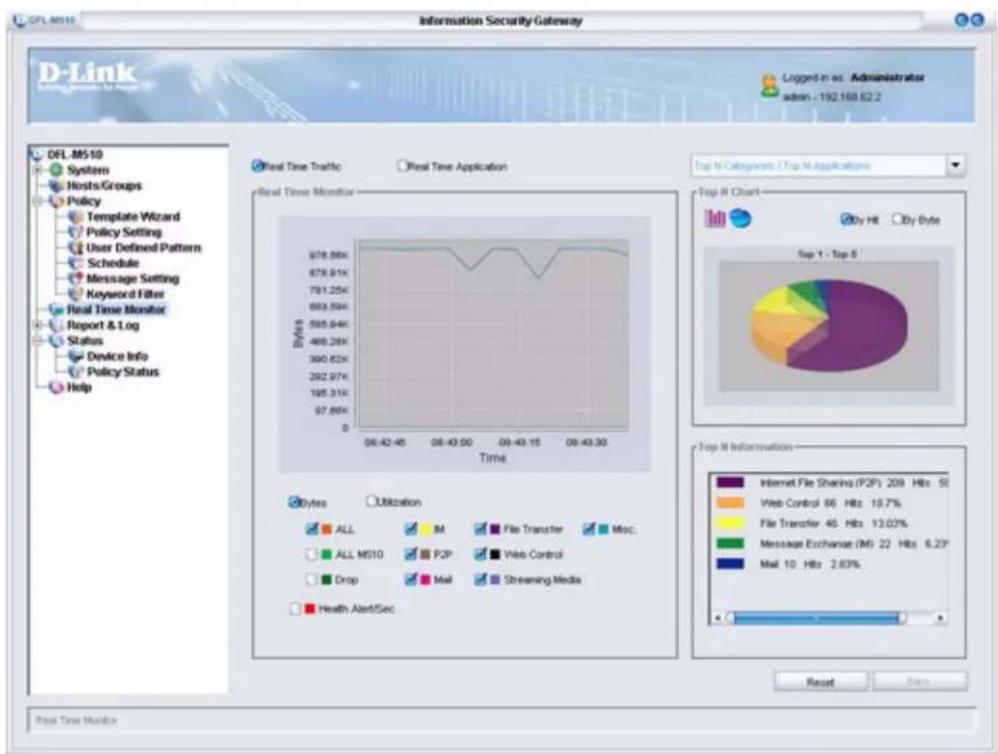
Task: Click the Policy Status icon
Action: 76,372
